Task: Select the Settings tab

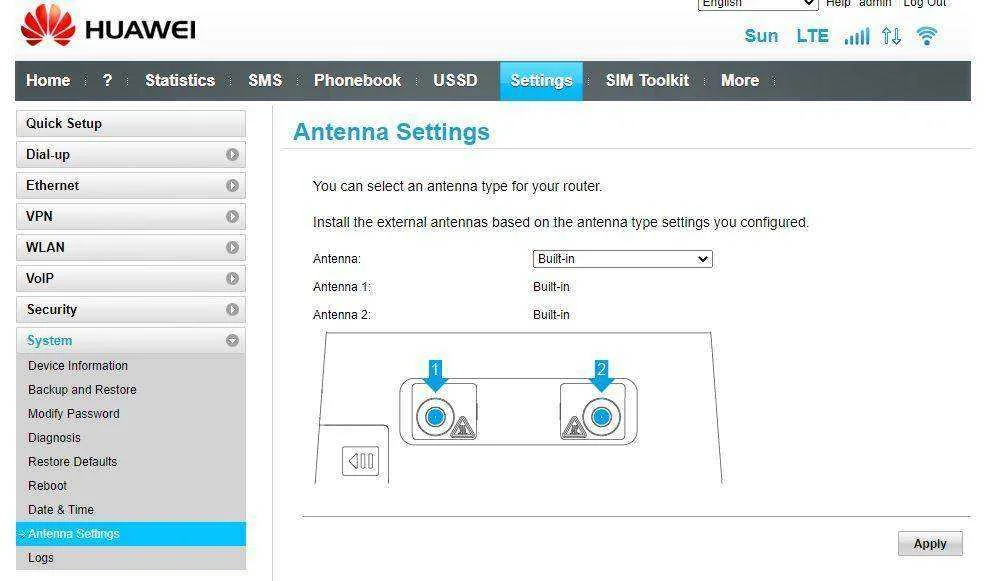Action: coord(541,80)
